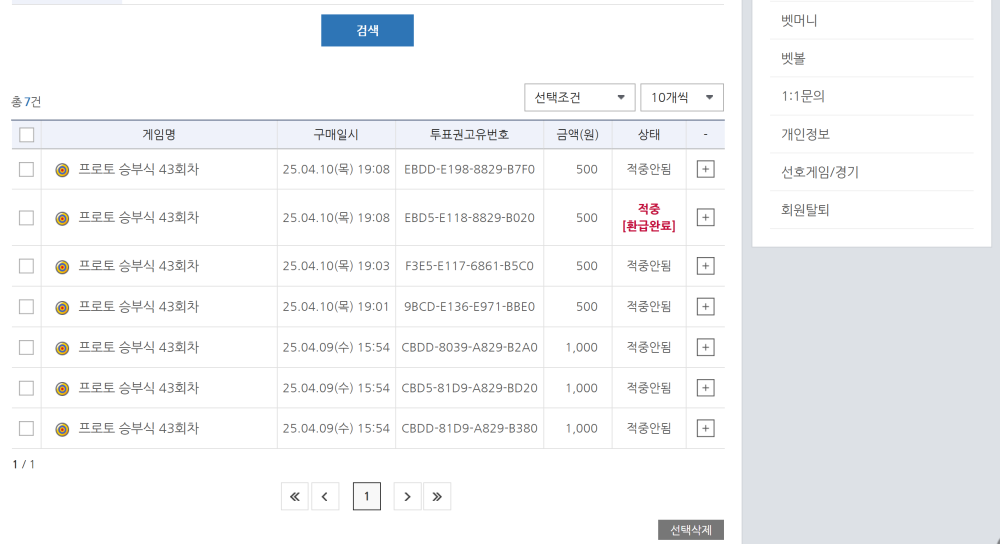
Task: Click plus icon for ticket F3E5-E117-6861-B5C0
Action: pos(705,266)
